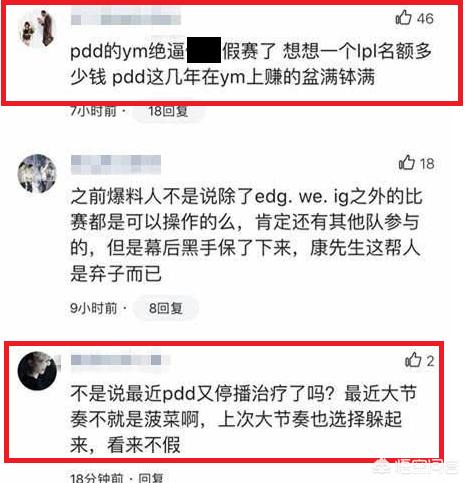Image resolution: width=468 pixels, height=483 pixels.
Task: Click the black censored box in first comment
Action: 204,50
